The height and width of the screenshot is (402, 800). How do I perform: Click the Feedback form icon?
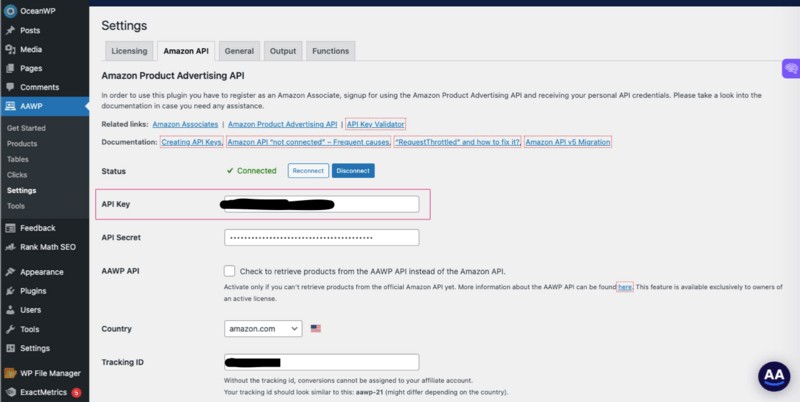(x=10, y=228)
